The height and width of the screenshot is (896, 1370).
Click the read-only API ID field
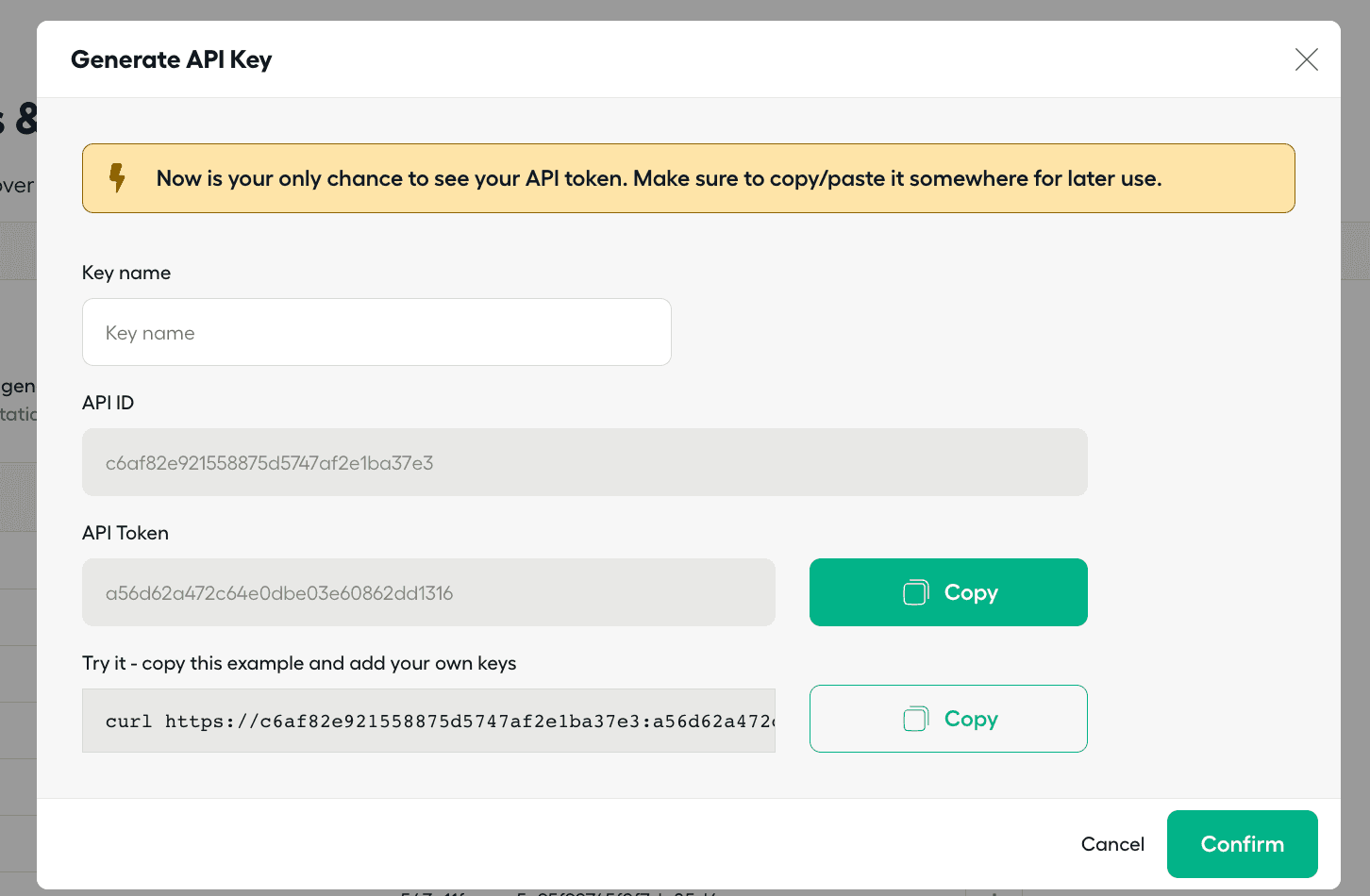tap(584, 462)
